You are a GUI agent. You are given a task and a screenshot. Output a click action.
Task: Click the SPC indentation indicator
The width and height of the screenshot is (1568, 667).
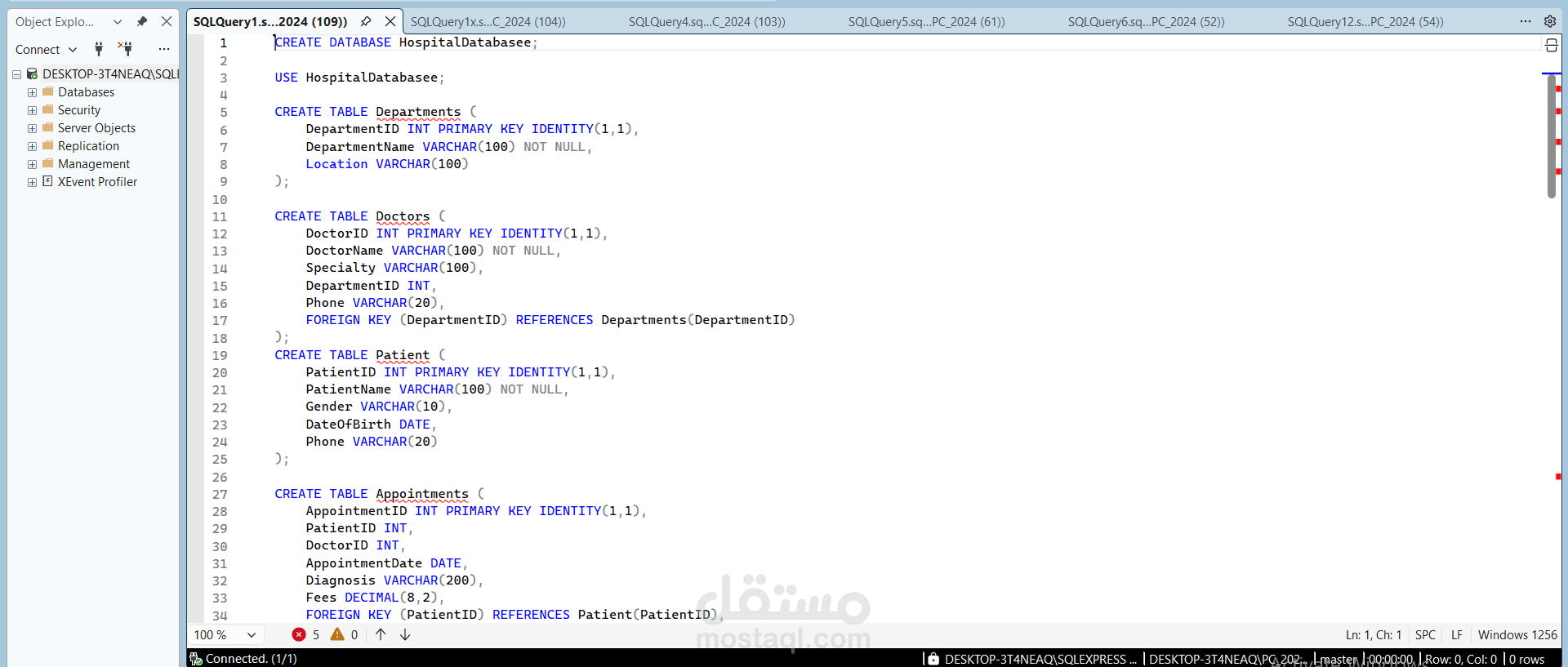click(1425, 635)
